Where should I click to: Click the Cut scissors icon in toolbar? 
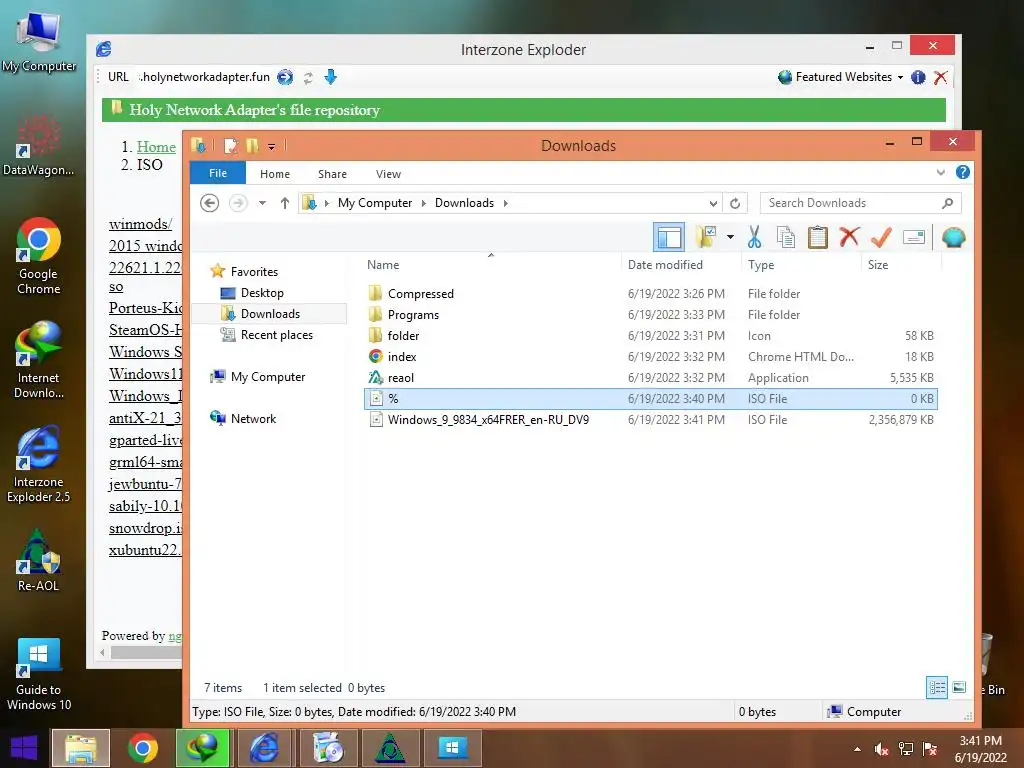(x=754, y=238)
